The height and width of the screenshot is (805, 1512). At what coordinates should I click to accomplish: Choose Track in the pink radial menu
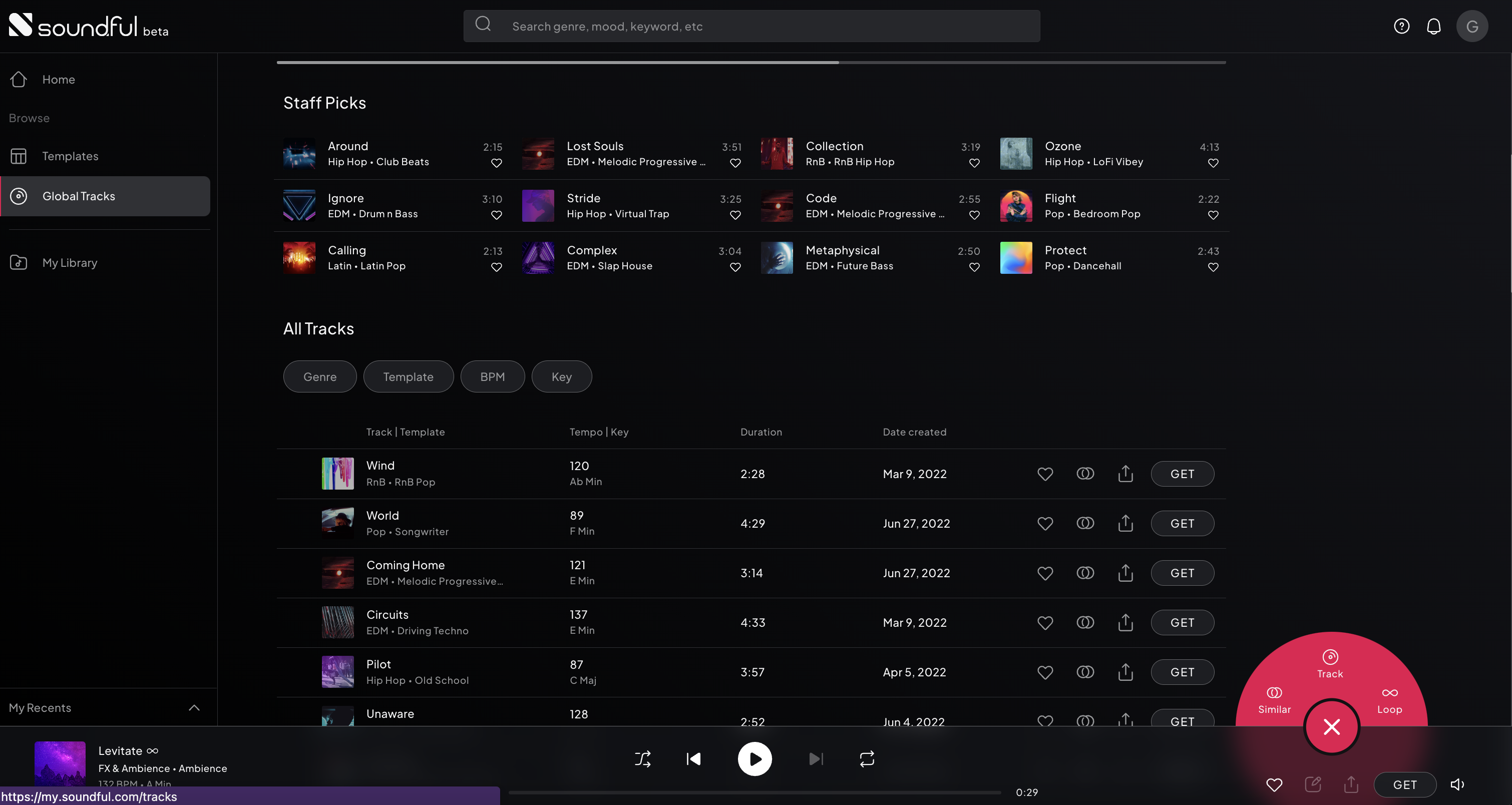pos(1330,664)
